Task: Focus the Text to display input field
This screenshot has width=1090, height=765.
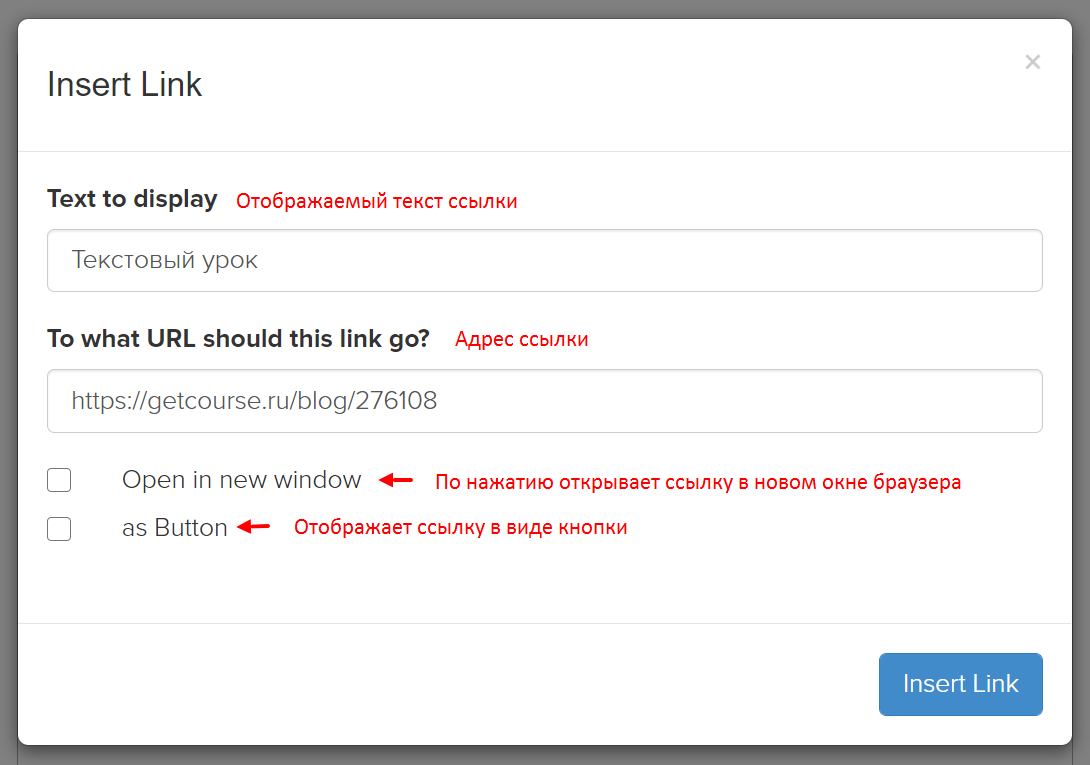Action: [x=545, y=261]
